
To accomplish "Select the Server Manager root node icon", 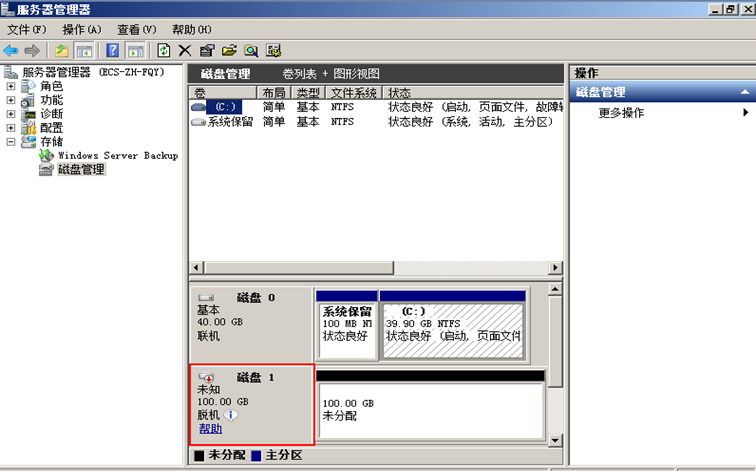I will point(11,72).
